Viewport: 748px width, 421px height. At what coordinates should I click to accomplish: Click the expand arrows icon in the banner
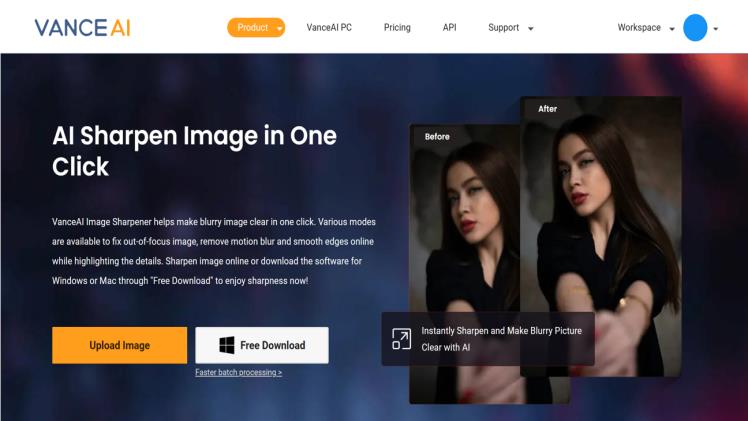[x=401, y=338]
